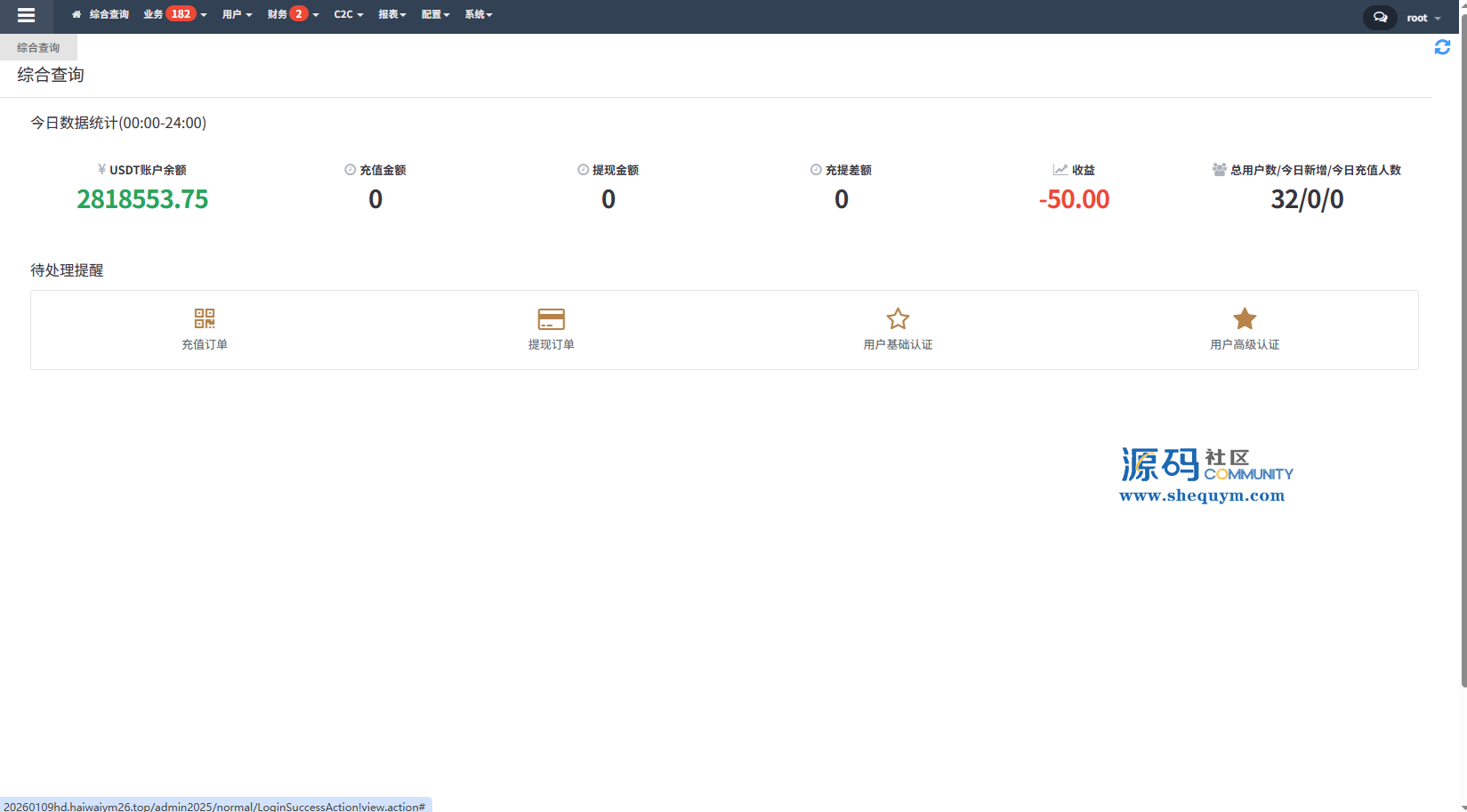Click the blue refresh icon
Screen dimensions: 1467x812
[1442, 47]
